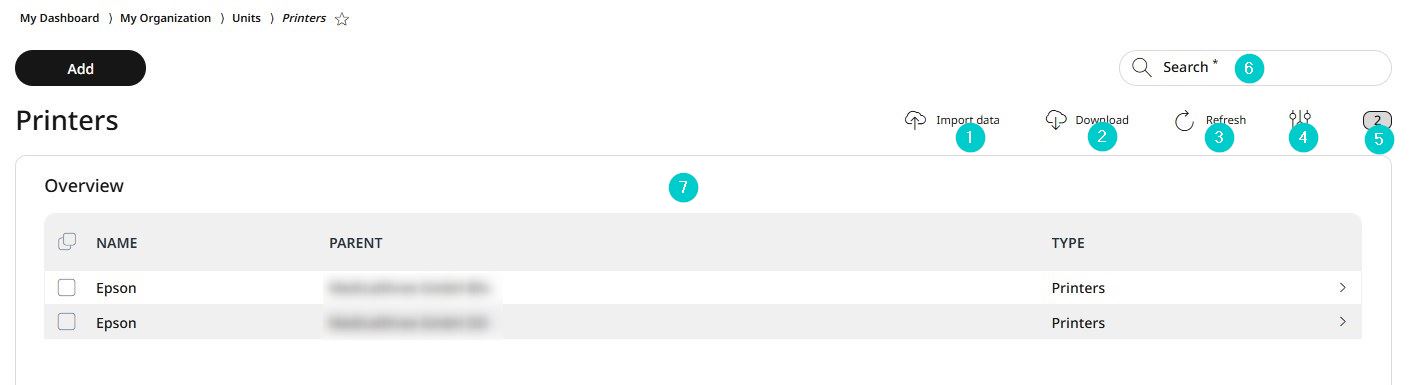Go to My Organization breadcrumb
1411x385 pixels.
(x=165, y=18)
